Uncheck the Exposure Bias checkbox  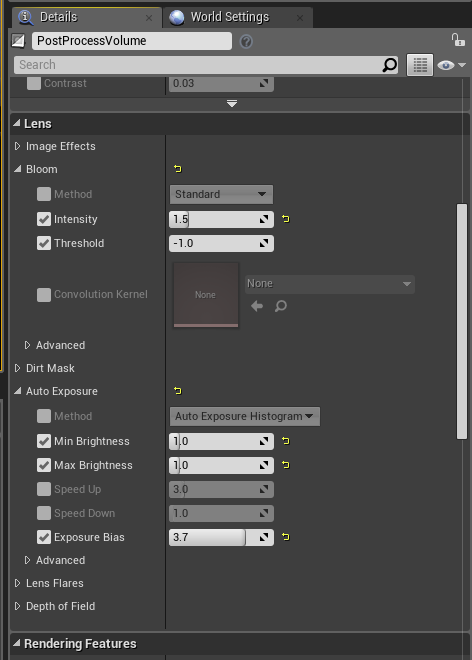[44, 537]
